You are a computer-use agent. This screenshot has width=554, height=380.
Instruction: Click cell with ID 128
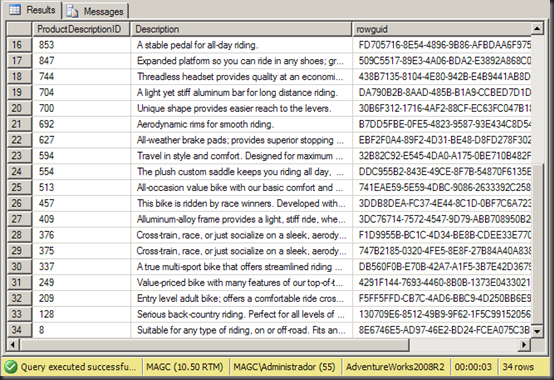(81, 314)
